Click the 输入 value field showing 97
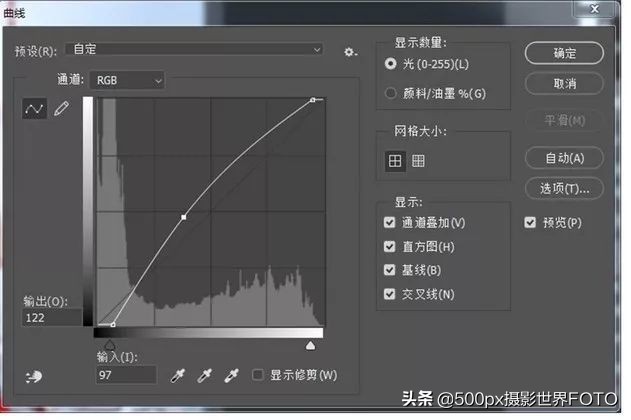The width and height of the screenshot is (631, 420). [x=126, y=375]
